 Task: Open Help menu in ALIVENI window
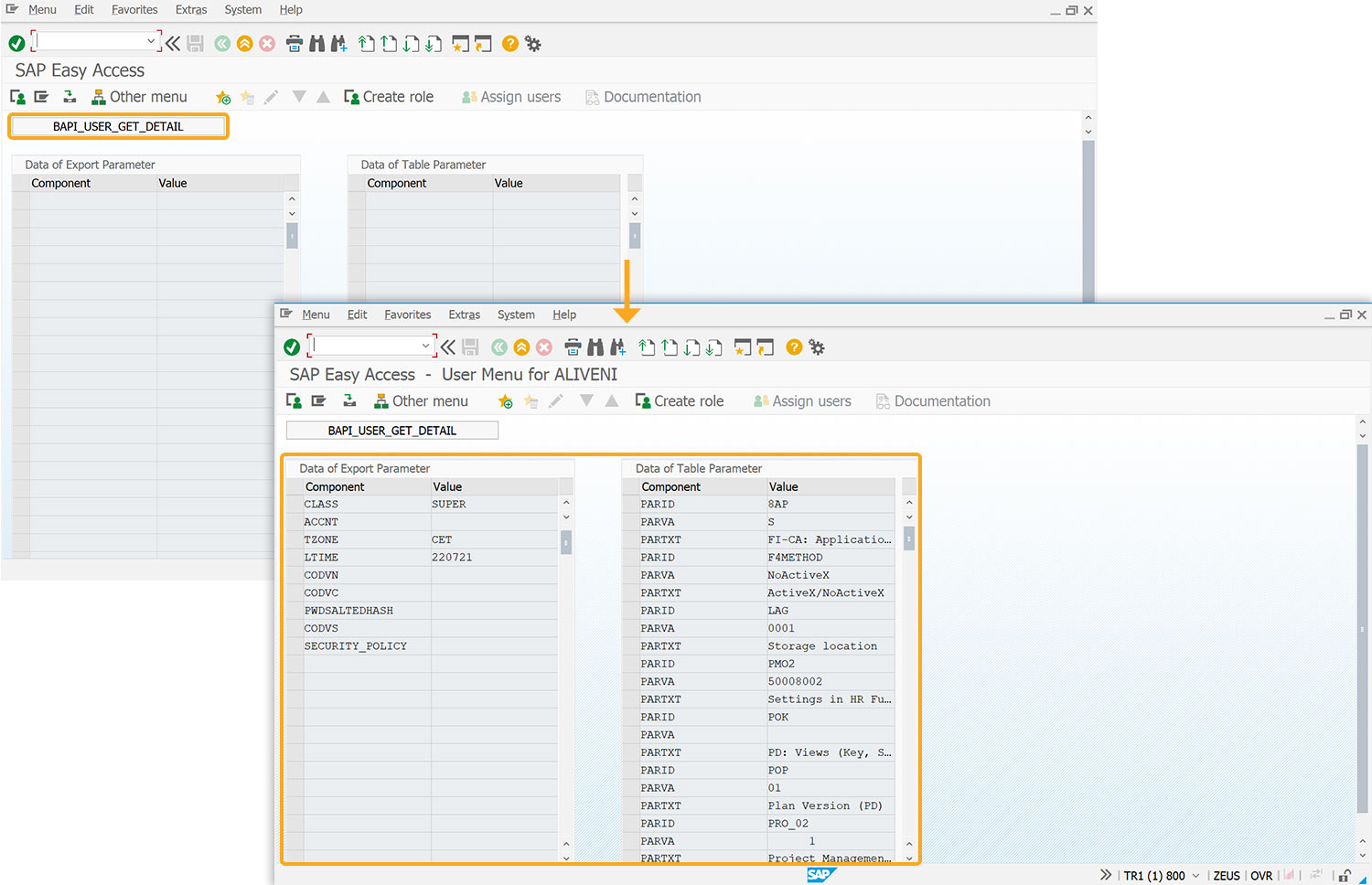tap(564, 315)
